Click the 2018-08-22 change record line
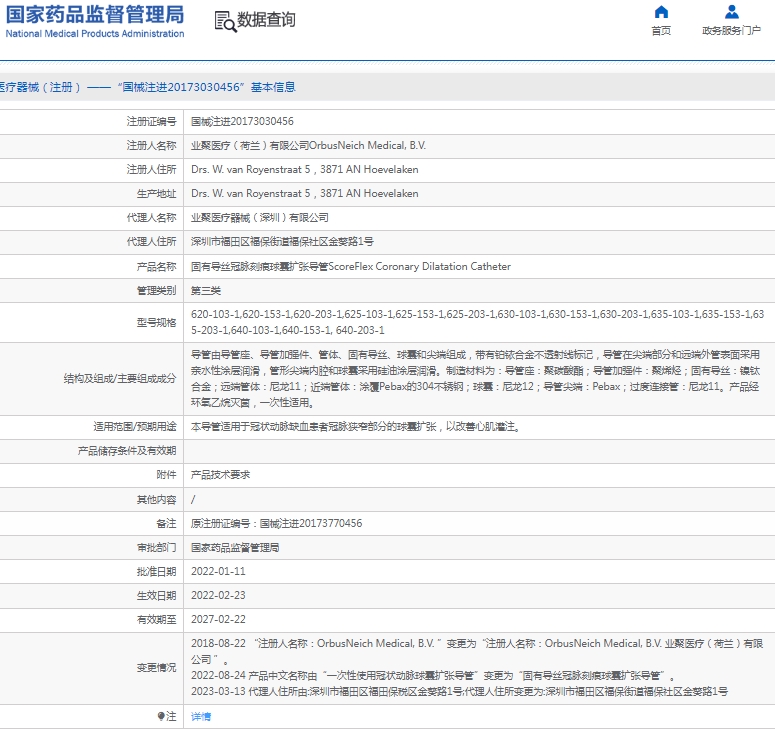This screenshot has height=729, width=775. tap(477, 651)
